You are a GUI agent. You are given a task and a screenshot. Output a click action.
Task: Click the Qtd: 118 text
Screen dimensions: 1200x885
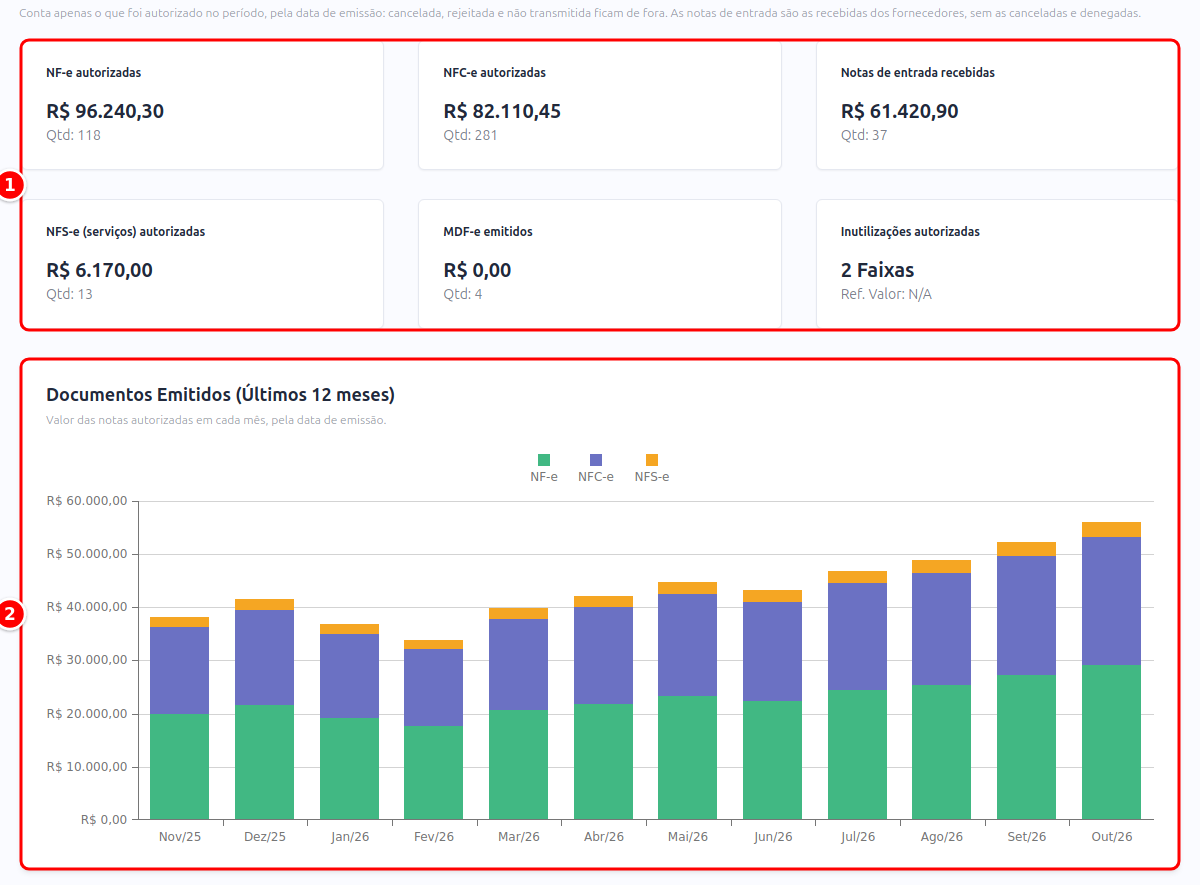pyautogui.click(x=73, y=135)
